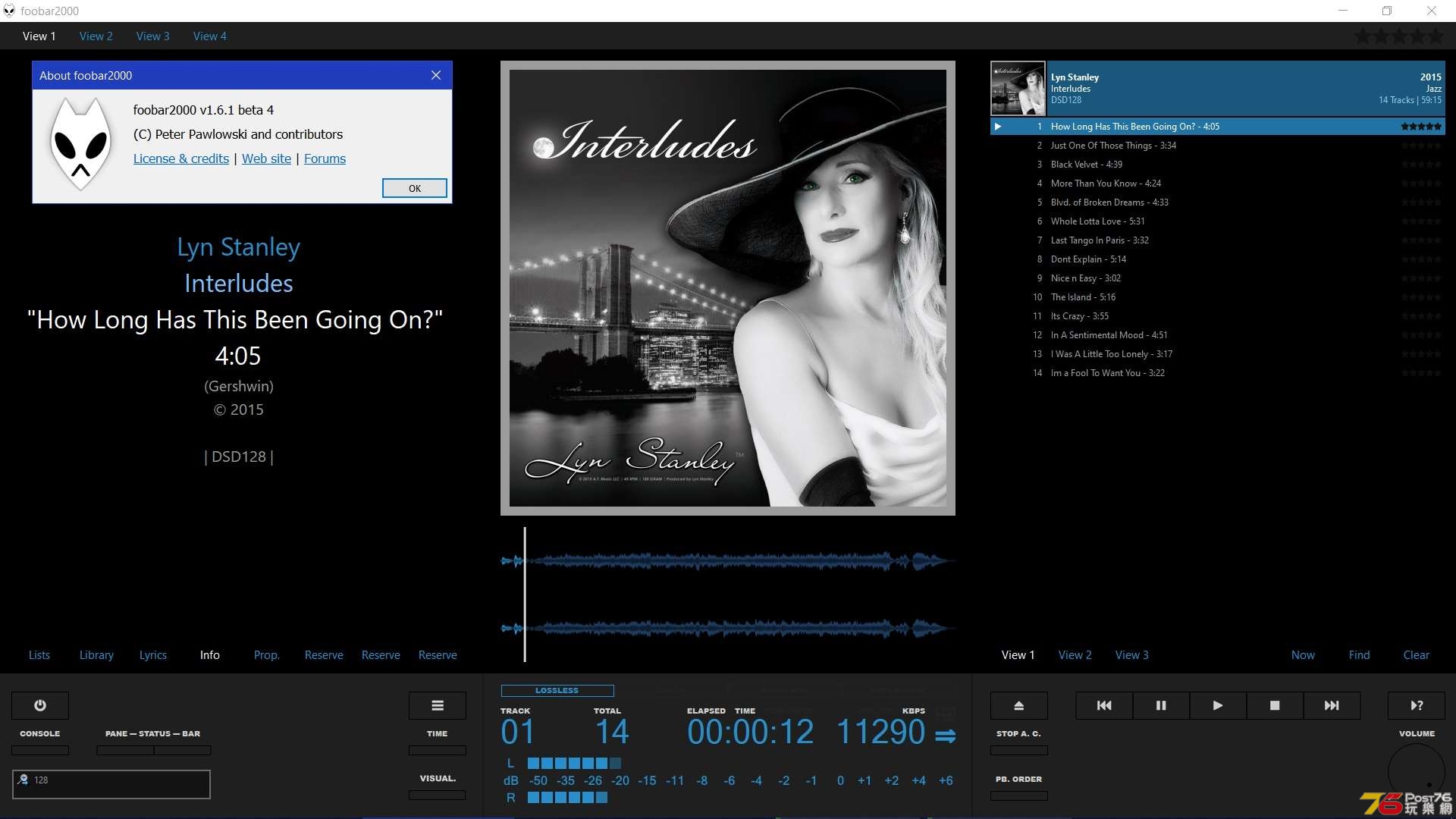Image resolution: width=1456 pixels, height=819 pixels.
Task: Click the left channel VU meter
Action: pyautogui.click(x=574, y=763)
